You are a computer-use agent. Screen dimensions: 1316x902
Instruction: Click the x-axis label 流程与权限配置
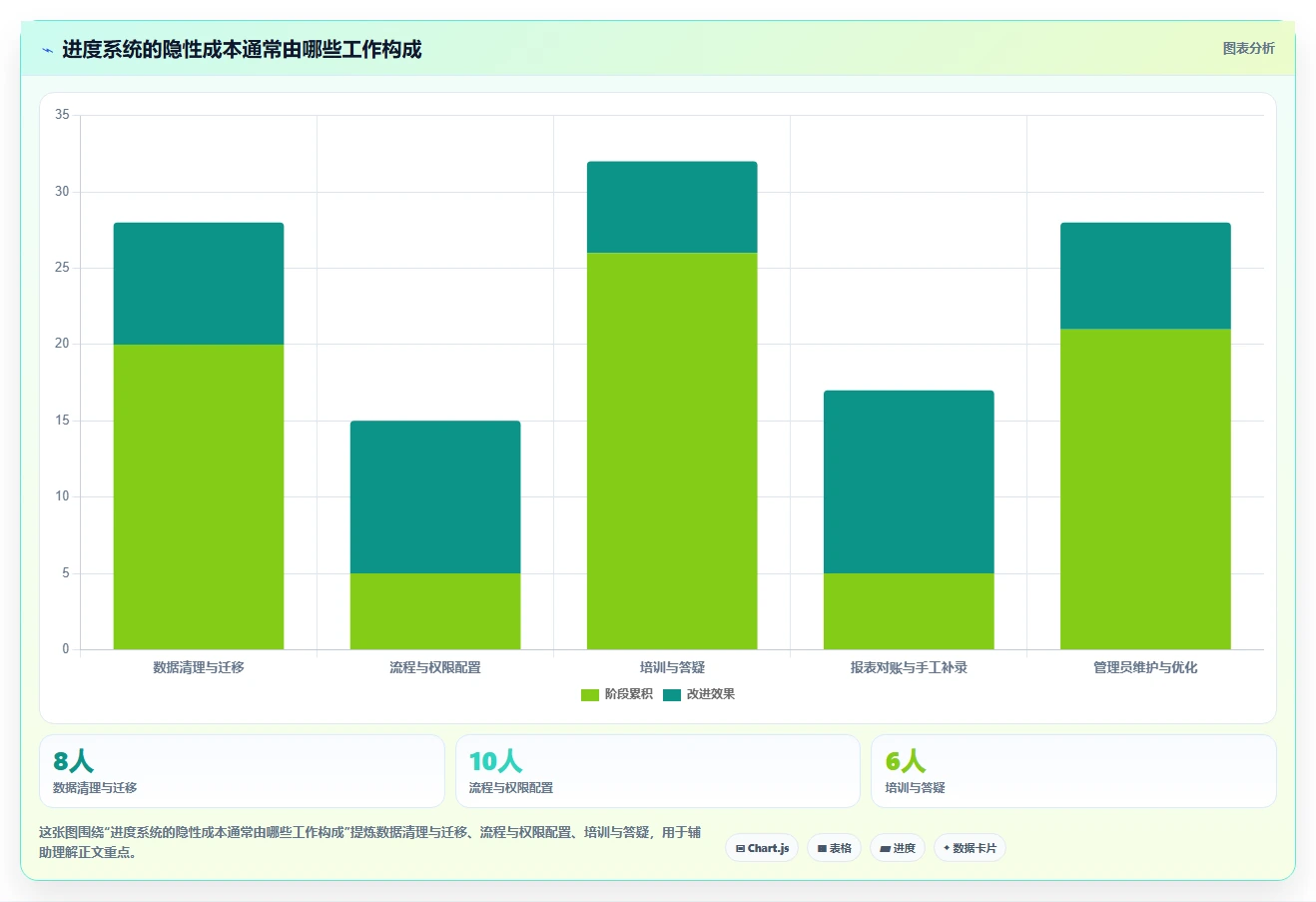tap(435, 667)
